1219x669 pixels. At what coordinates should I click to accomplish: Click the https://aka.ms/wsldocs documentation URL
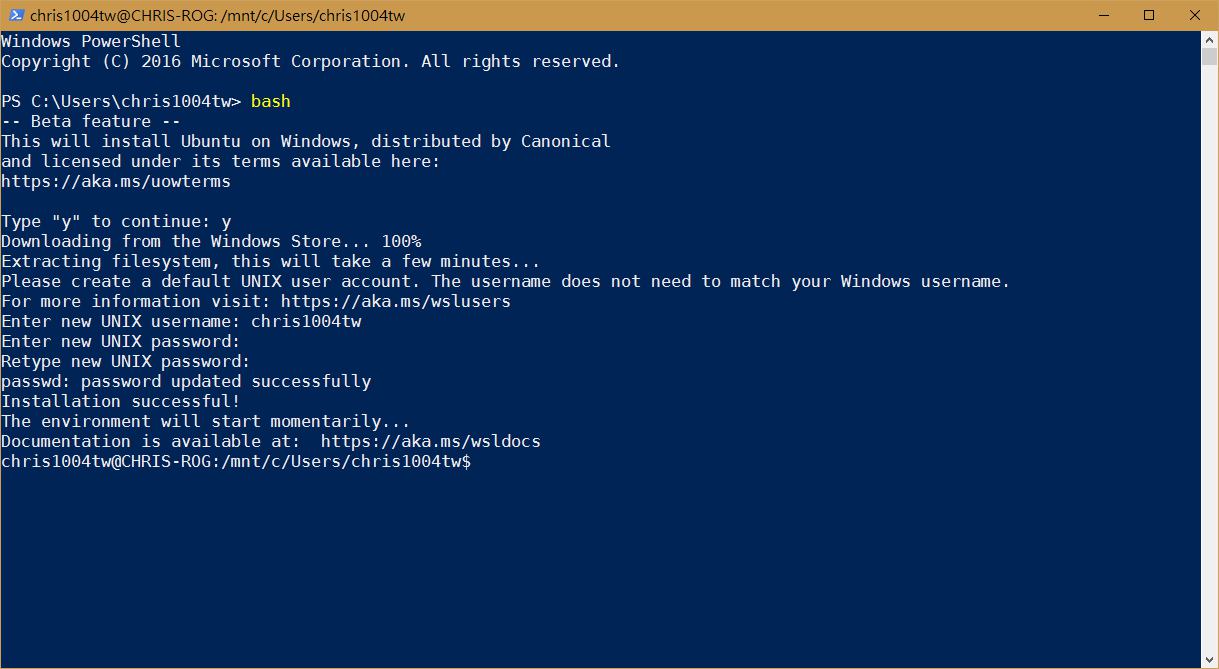tap(431, 441)
